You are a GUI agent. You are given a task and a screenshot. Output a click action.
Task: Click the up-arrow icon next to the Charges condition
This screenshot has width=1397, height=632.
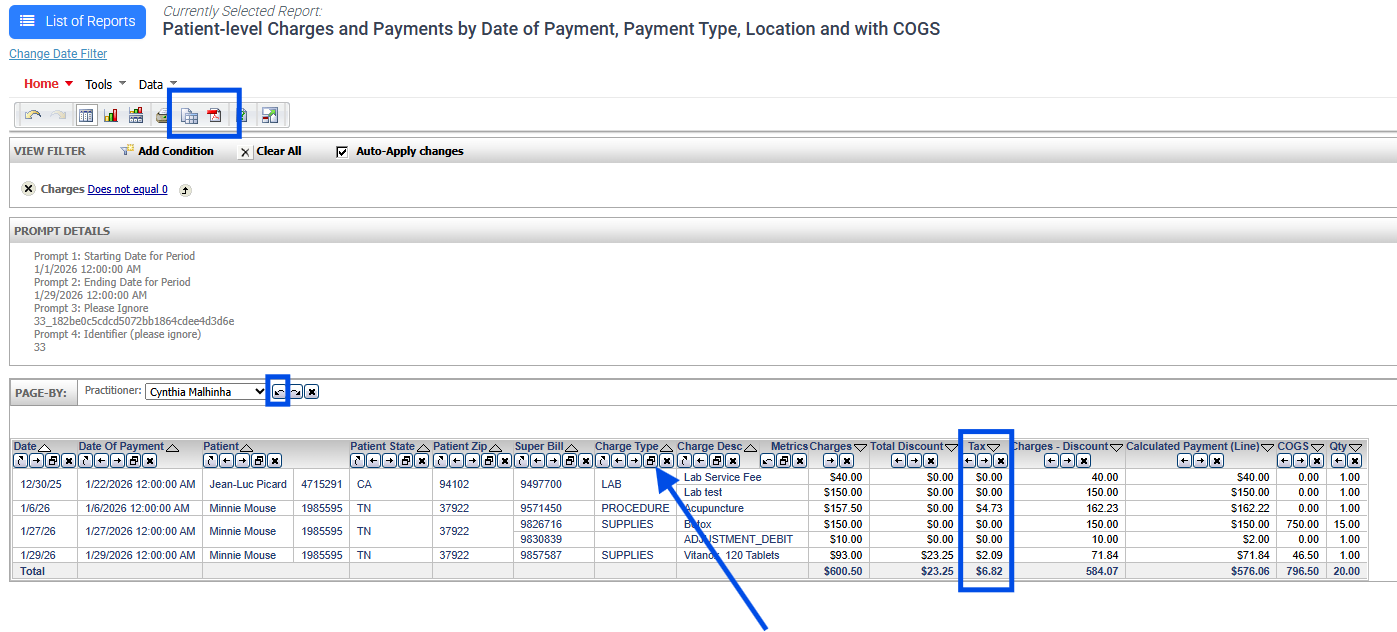click(185, 190)
